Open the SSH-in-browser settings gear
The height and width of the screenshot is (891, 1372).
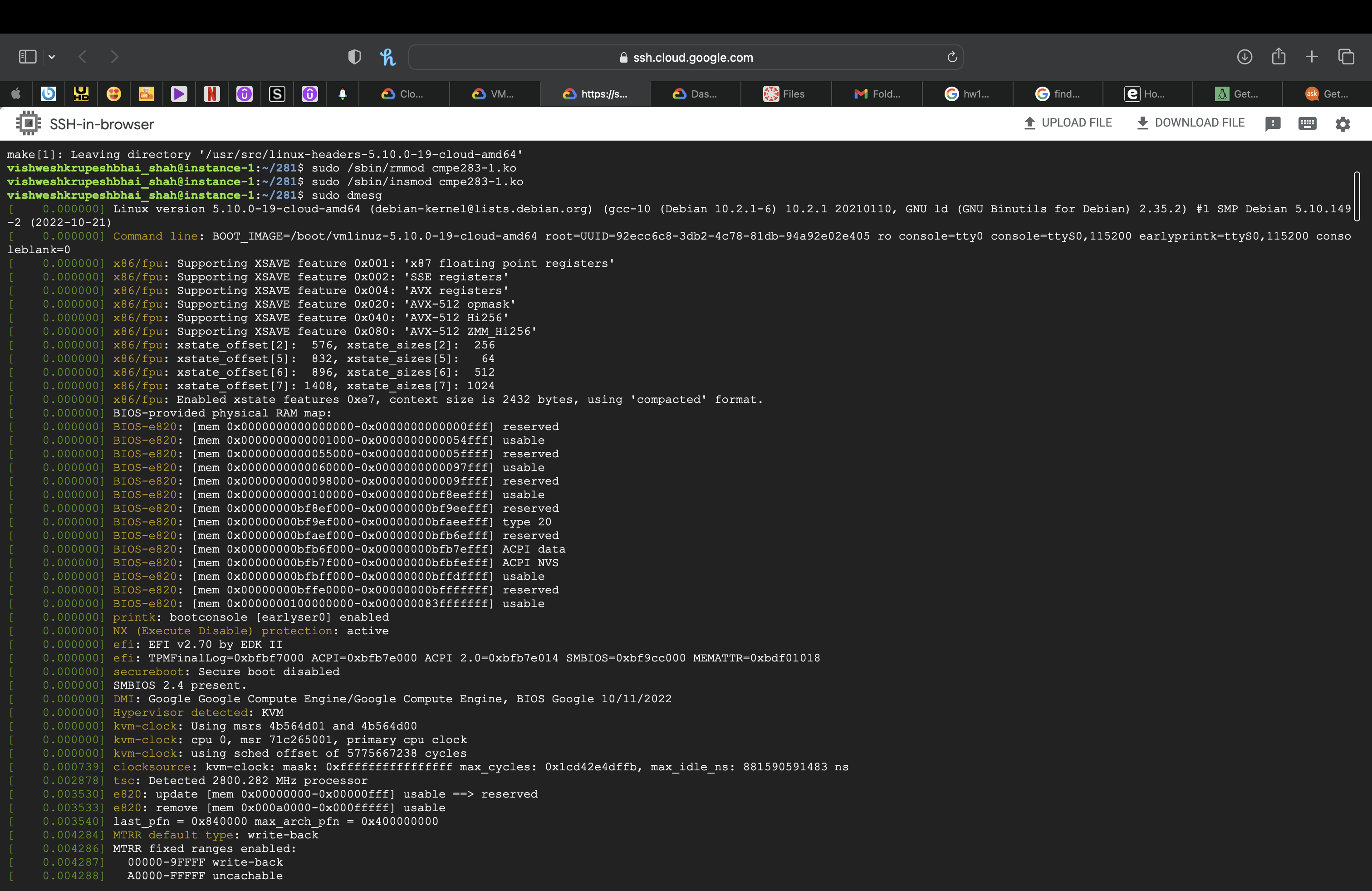pos(1343,123)
